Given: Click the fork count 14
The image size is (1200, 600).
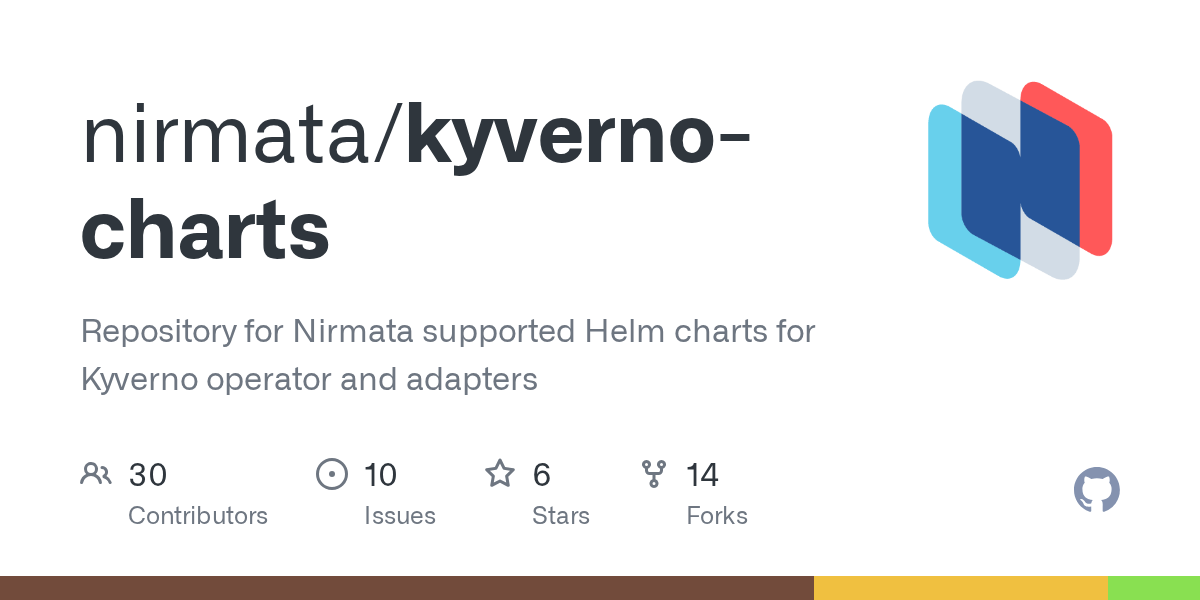Looking at the screenshot, I should point(703,474).
